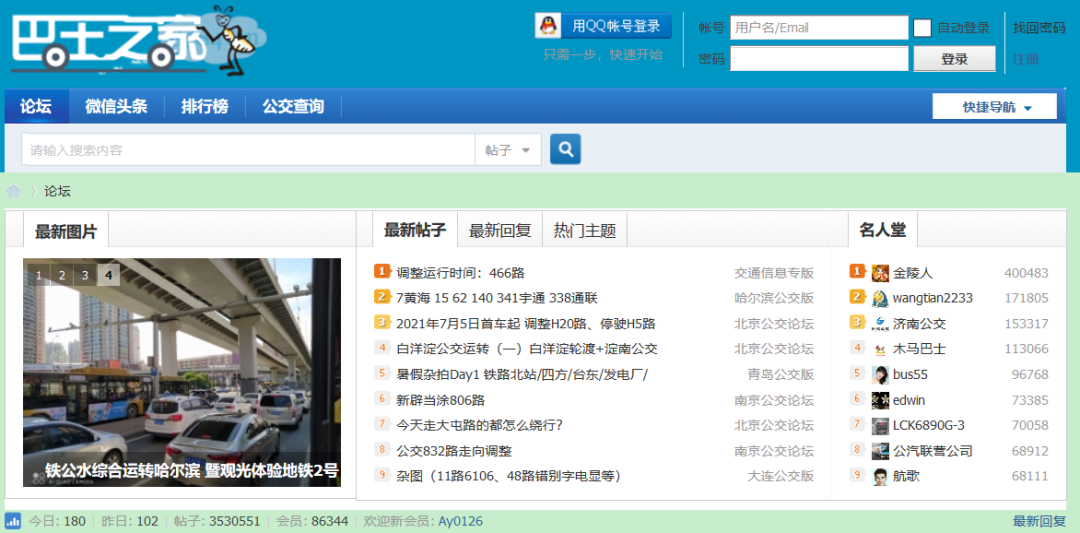Open 金陵人's avatar icon
This screenshot has height=533, width=1080.
(x=880, y=273)
